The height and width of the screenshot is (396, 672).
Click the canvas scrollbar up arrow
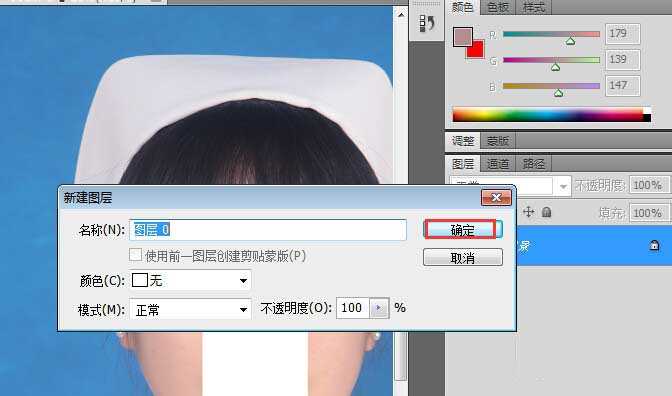pyautogui.click(x=400, y=15)
